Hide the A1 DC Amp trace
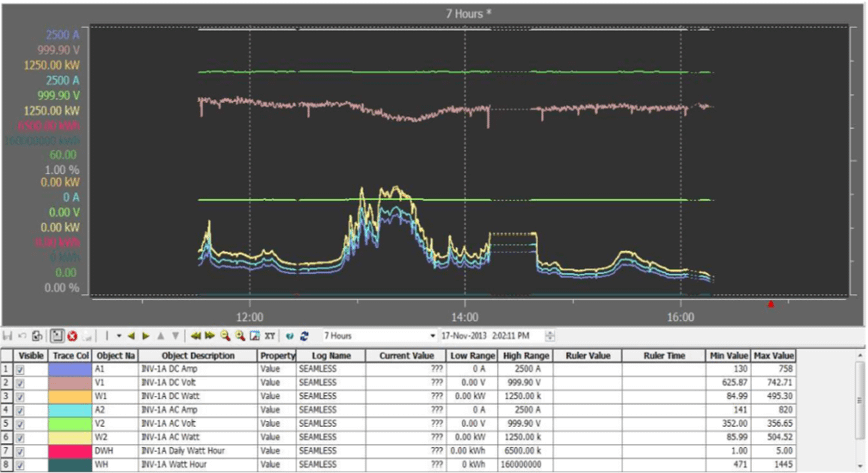 [20, 368]
